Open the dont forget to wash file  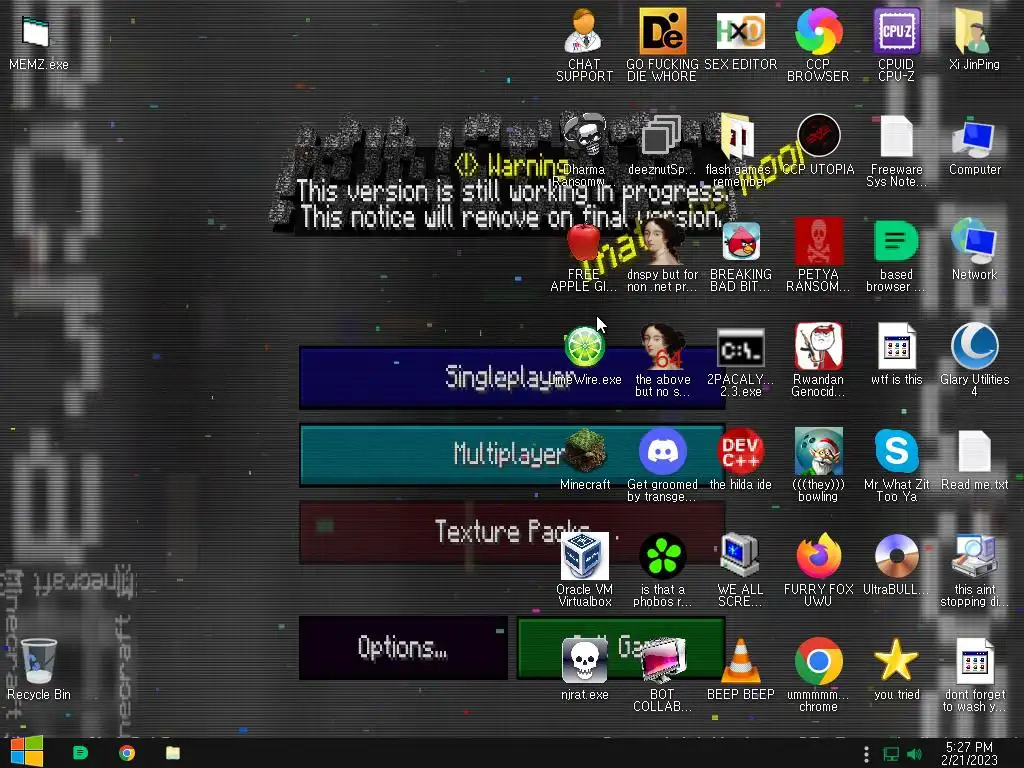coord(974,661)
